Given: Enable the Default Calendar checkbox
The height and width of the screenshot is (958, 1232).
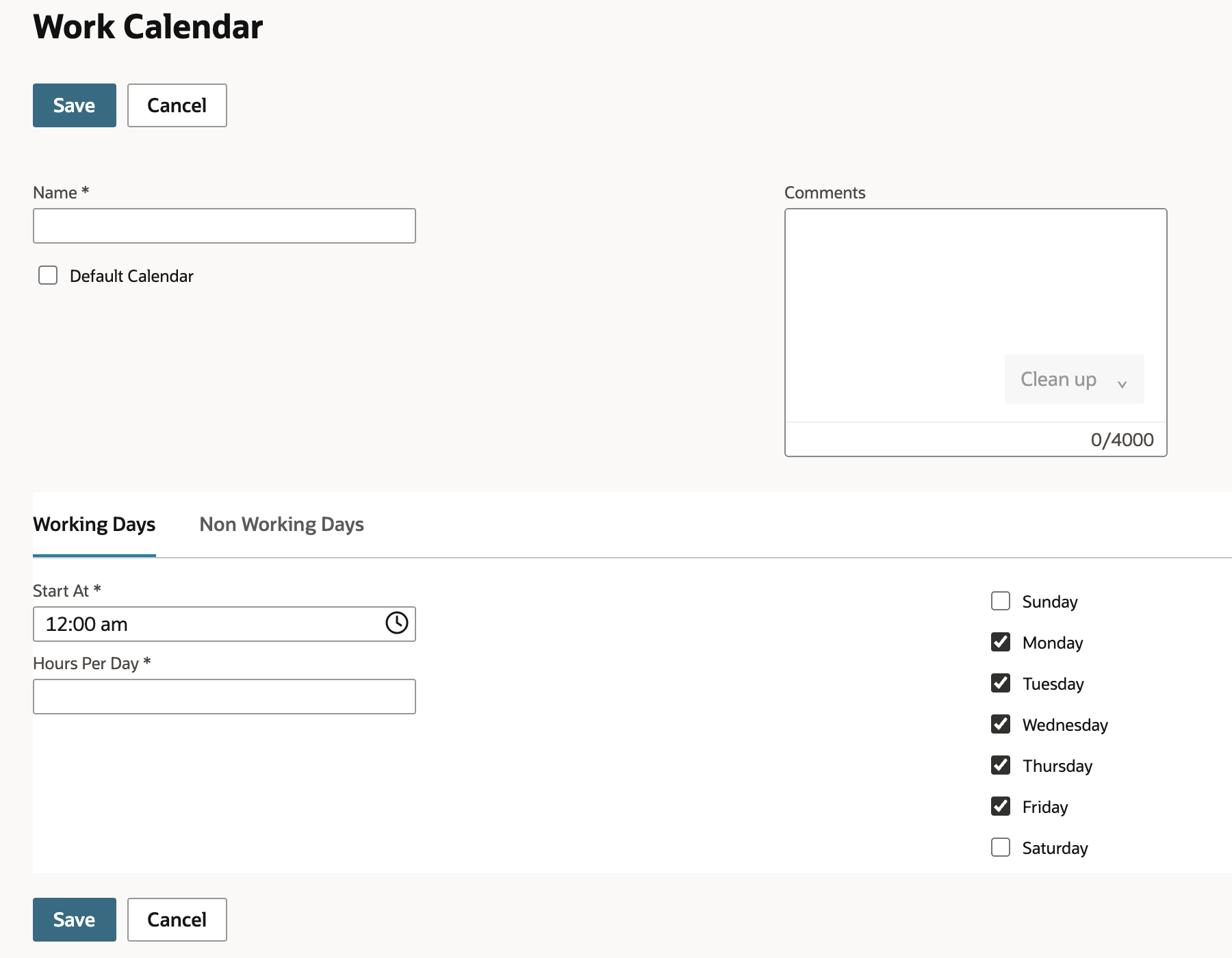Looking at the screenshot, I should point(48,275).
